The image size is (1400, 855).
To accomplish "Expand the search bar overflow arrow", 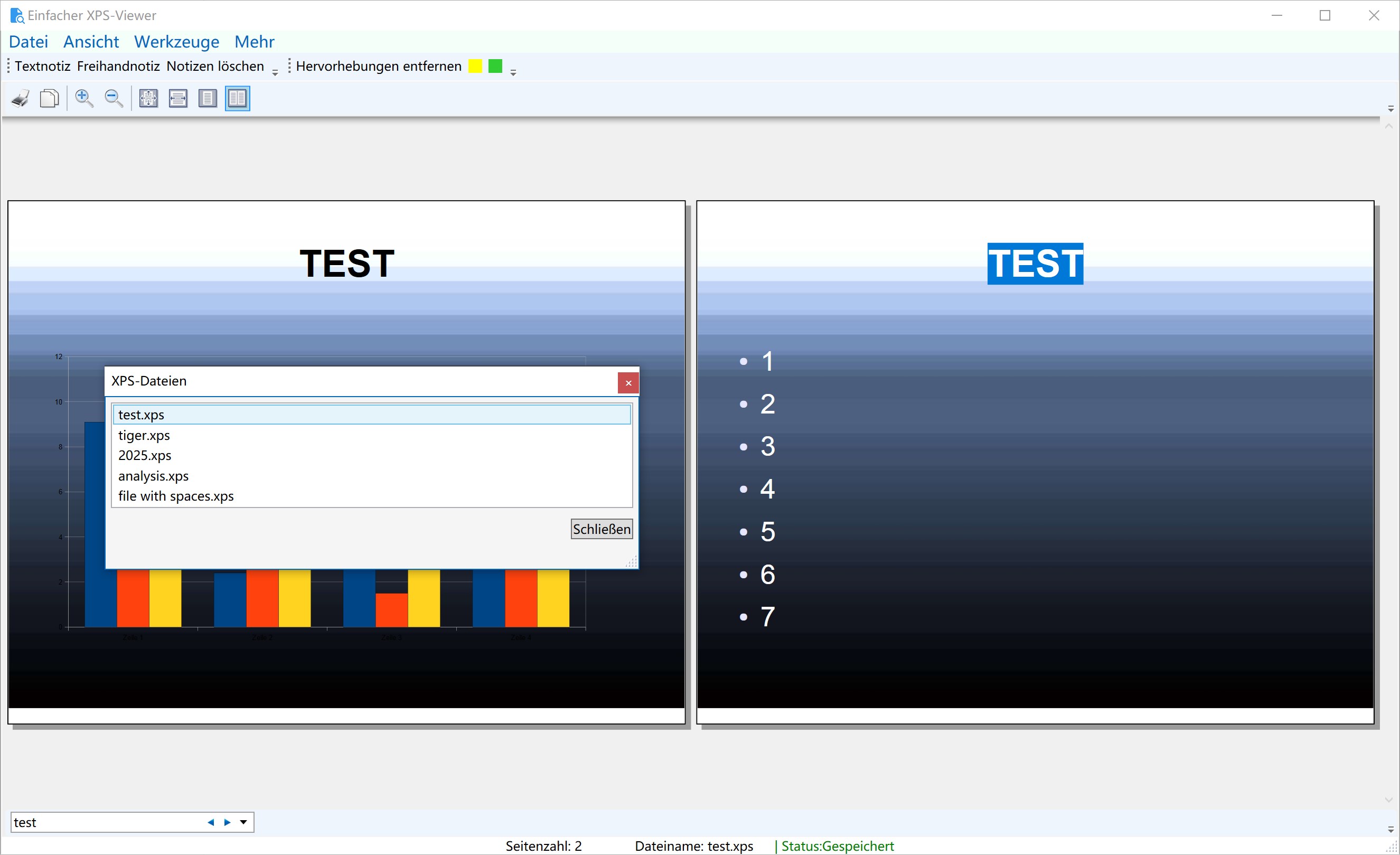I will pos(1390,830).
